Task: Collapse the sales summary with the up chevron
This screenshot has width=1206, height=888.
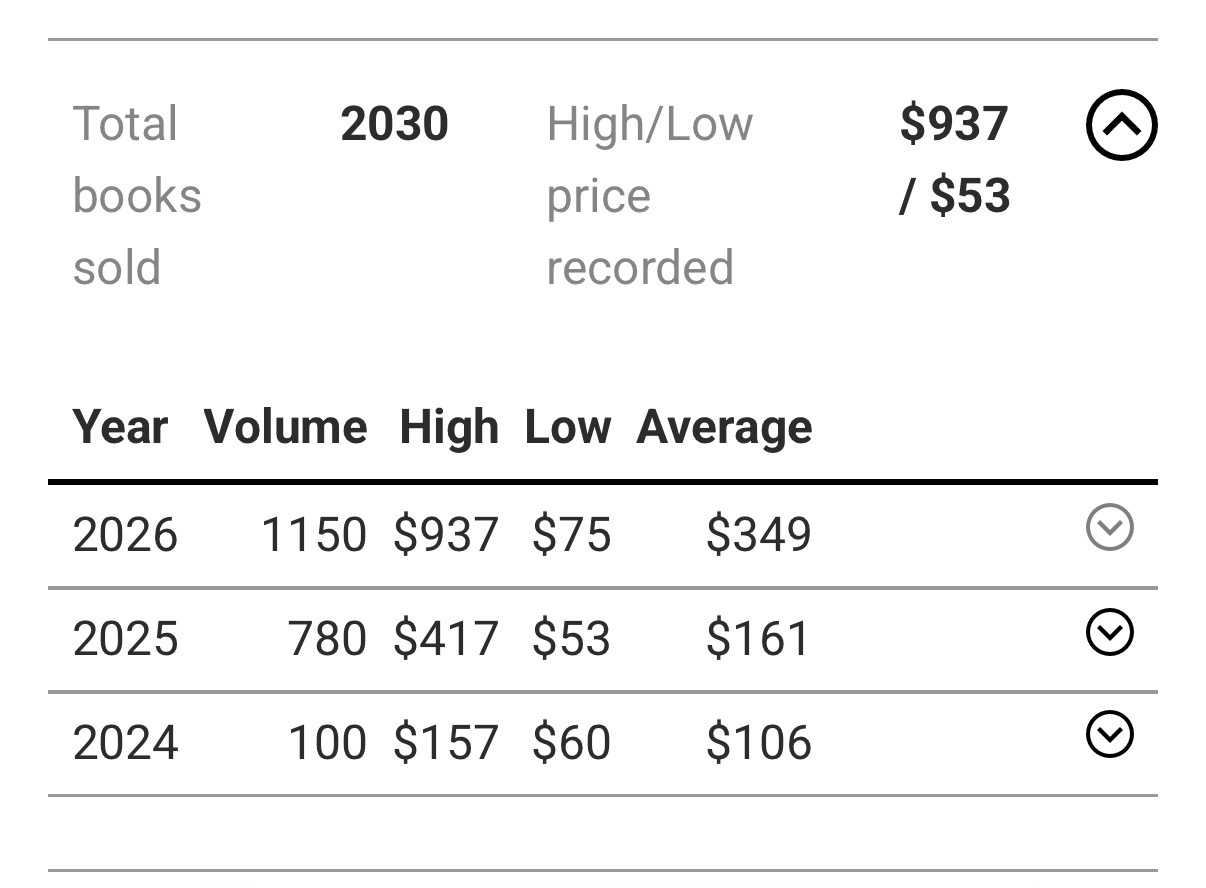Action: pyautogui.click(x=1121, y=125)
